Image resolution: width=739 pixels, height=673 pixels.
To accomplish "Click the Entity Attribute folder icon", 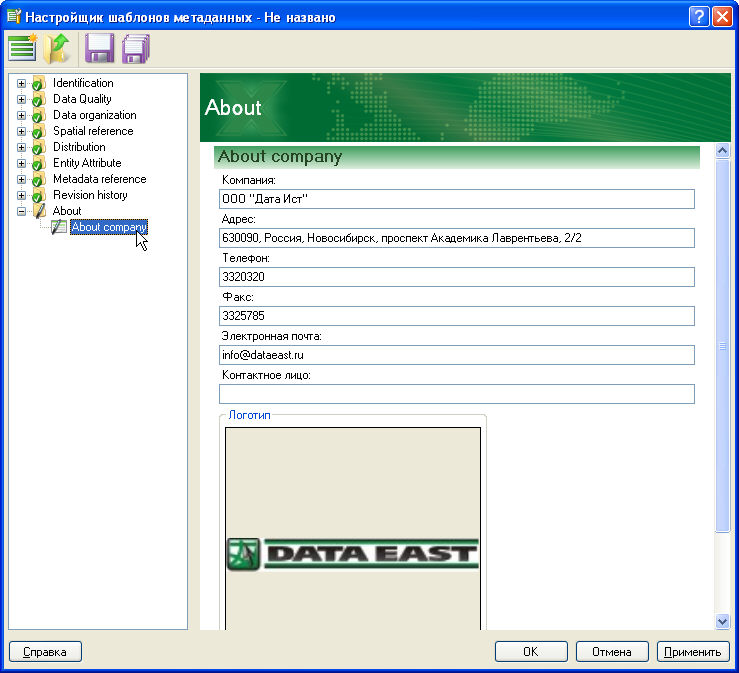I will coord(39,164).
